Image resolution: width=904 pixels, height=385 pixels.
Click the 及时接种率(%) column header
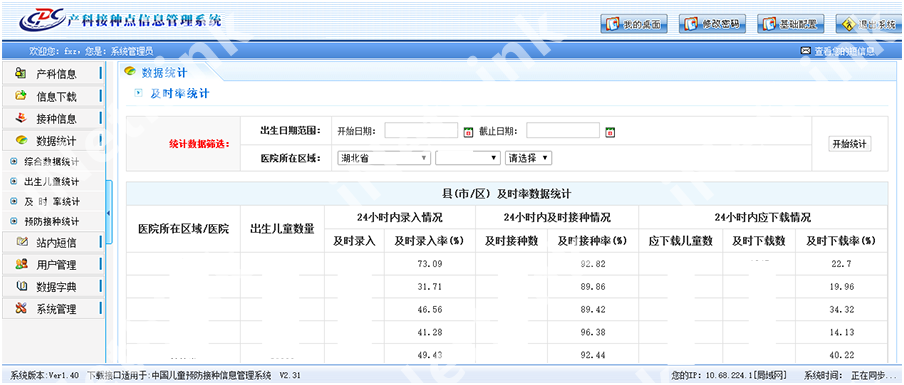[593, 241]
